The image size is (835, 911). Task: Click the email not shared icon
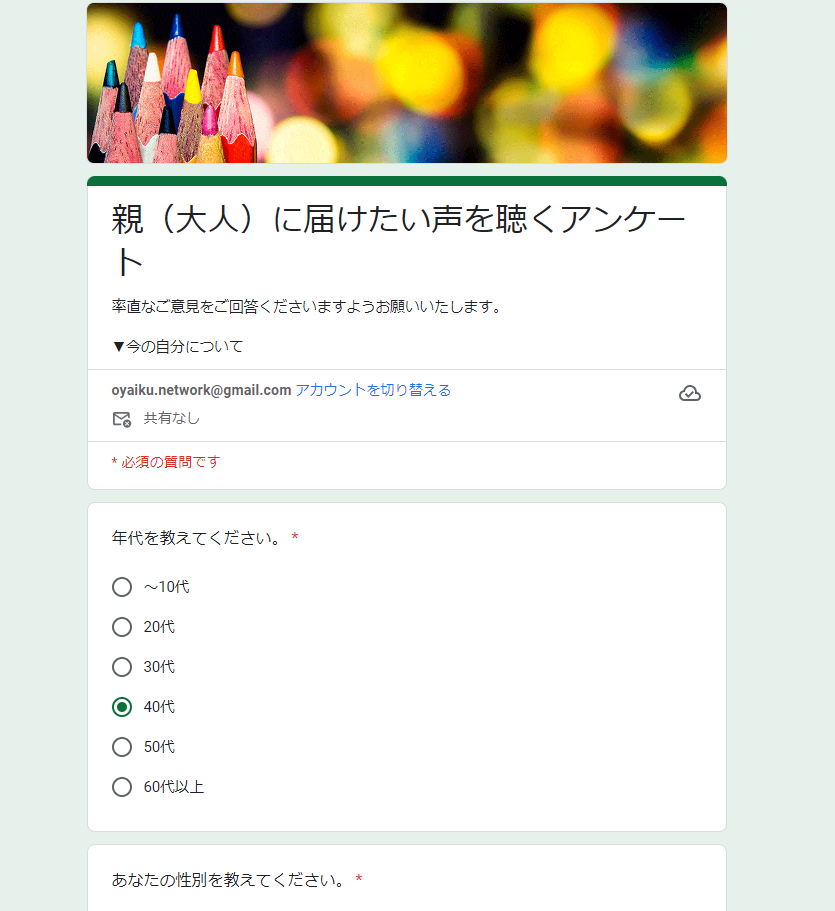point(121,419)
